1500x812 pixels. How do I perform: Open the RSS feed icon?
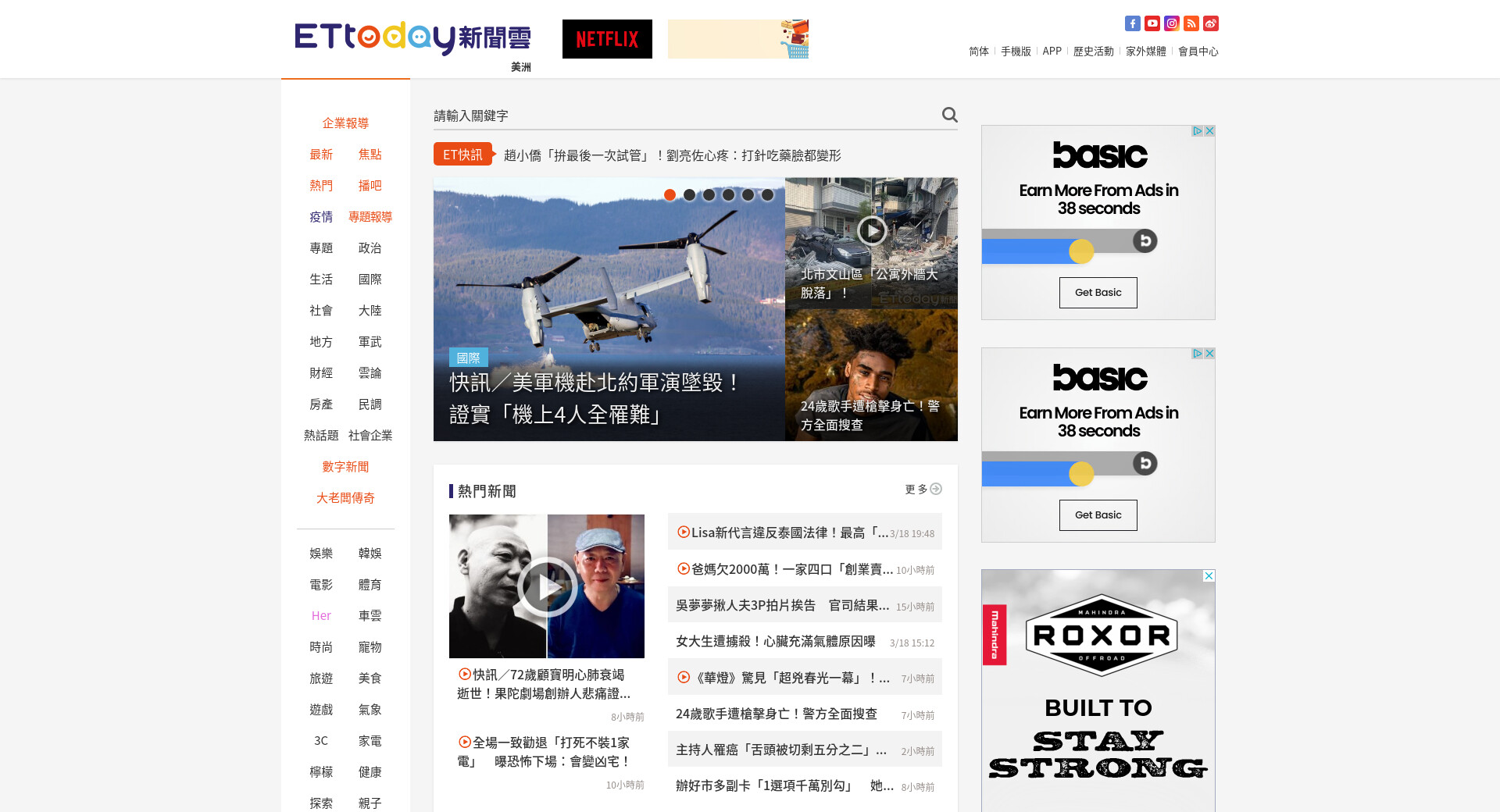pyautogui.click(x=1191, y=23)
